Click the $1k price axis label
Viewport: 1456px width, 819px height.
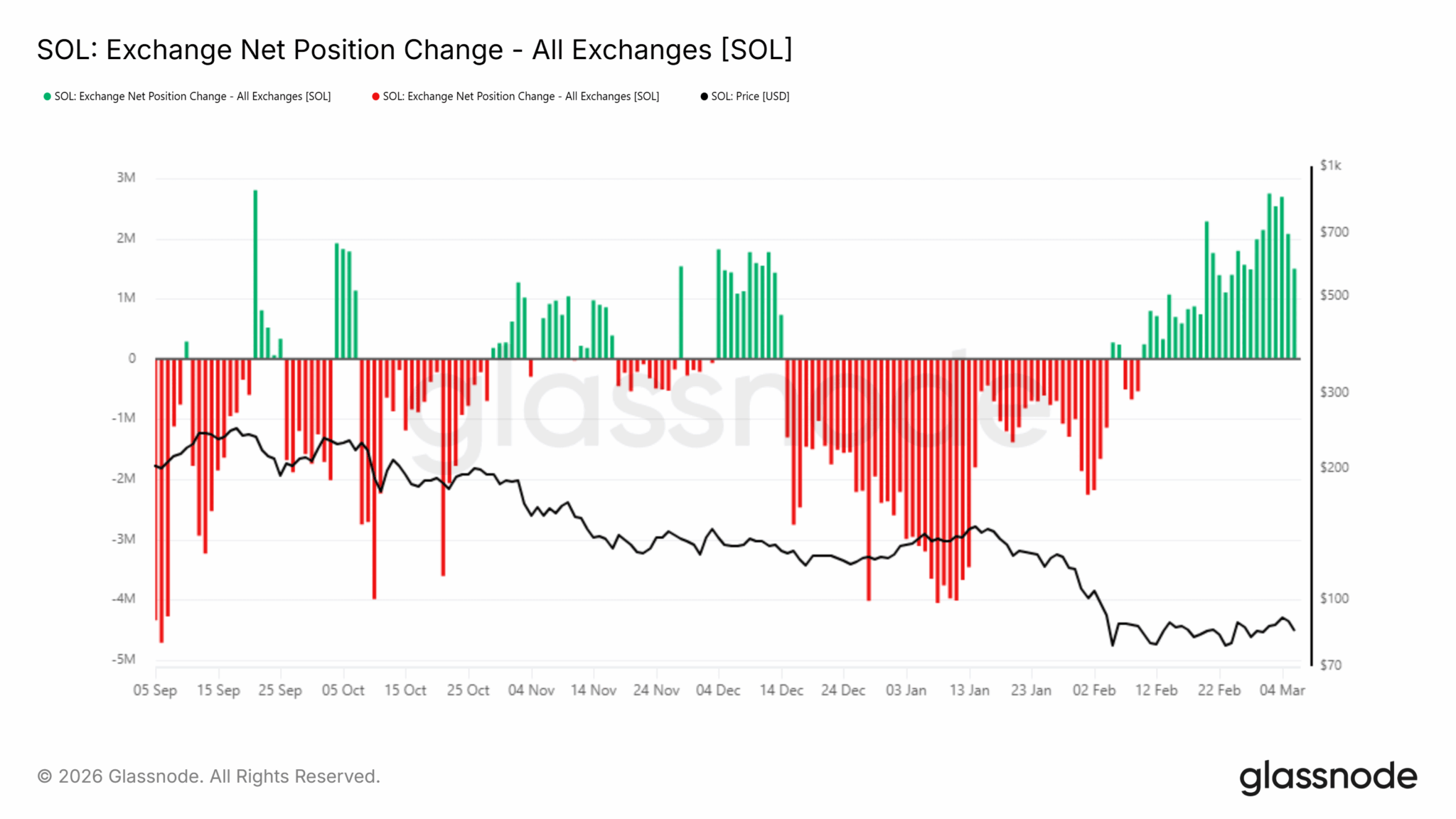1330,166
